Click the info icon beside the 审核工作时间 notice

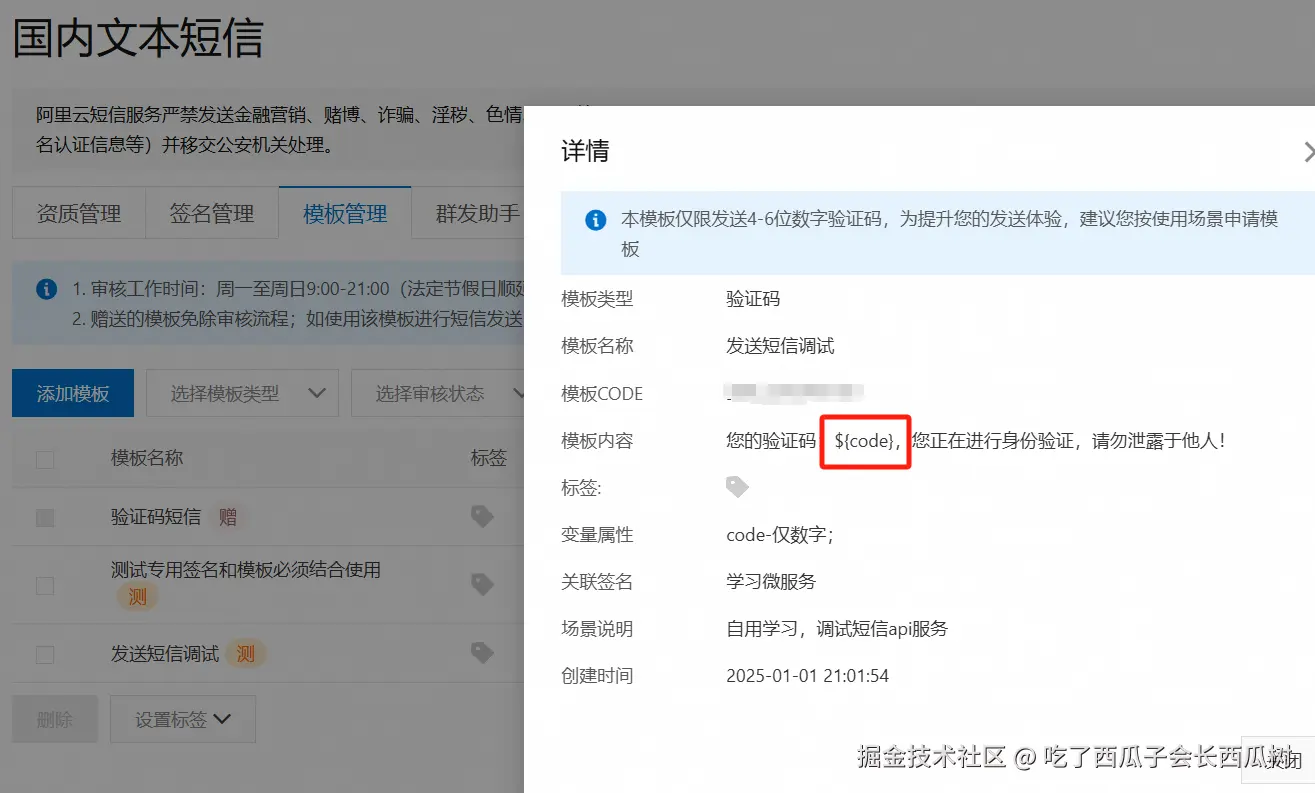coord(46,289)
